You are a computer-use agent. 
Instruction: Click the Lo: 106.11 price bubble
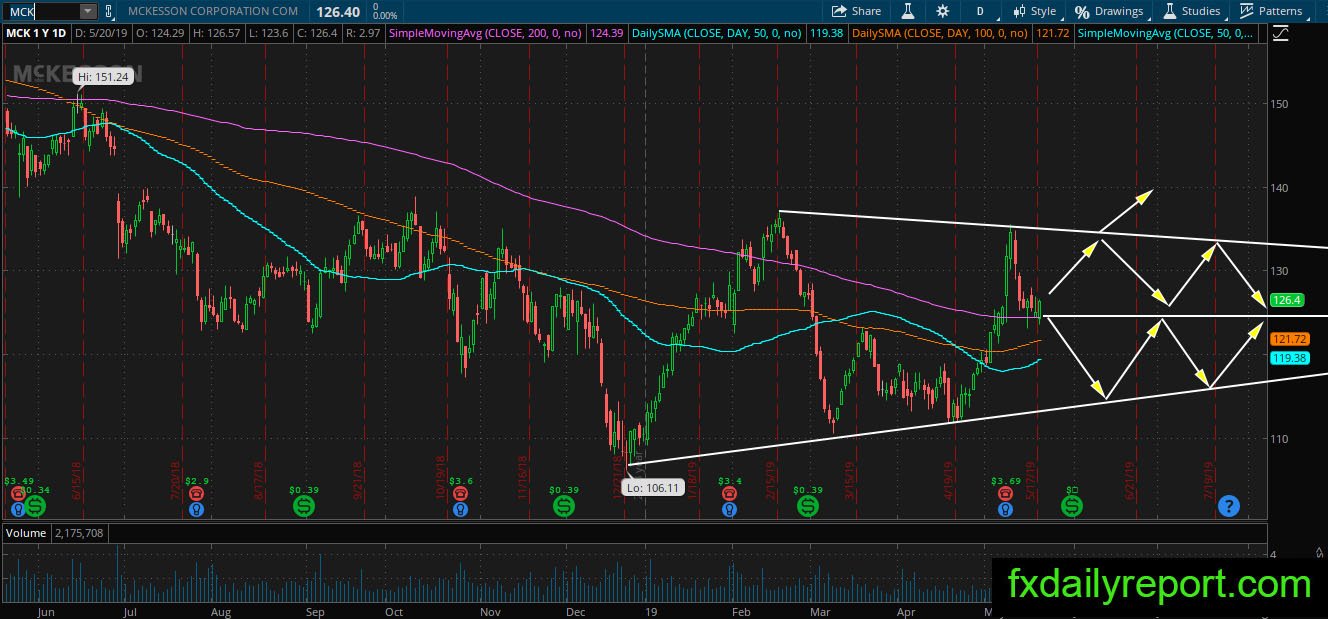[x=652, y=488]
